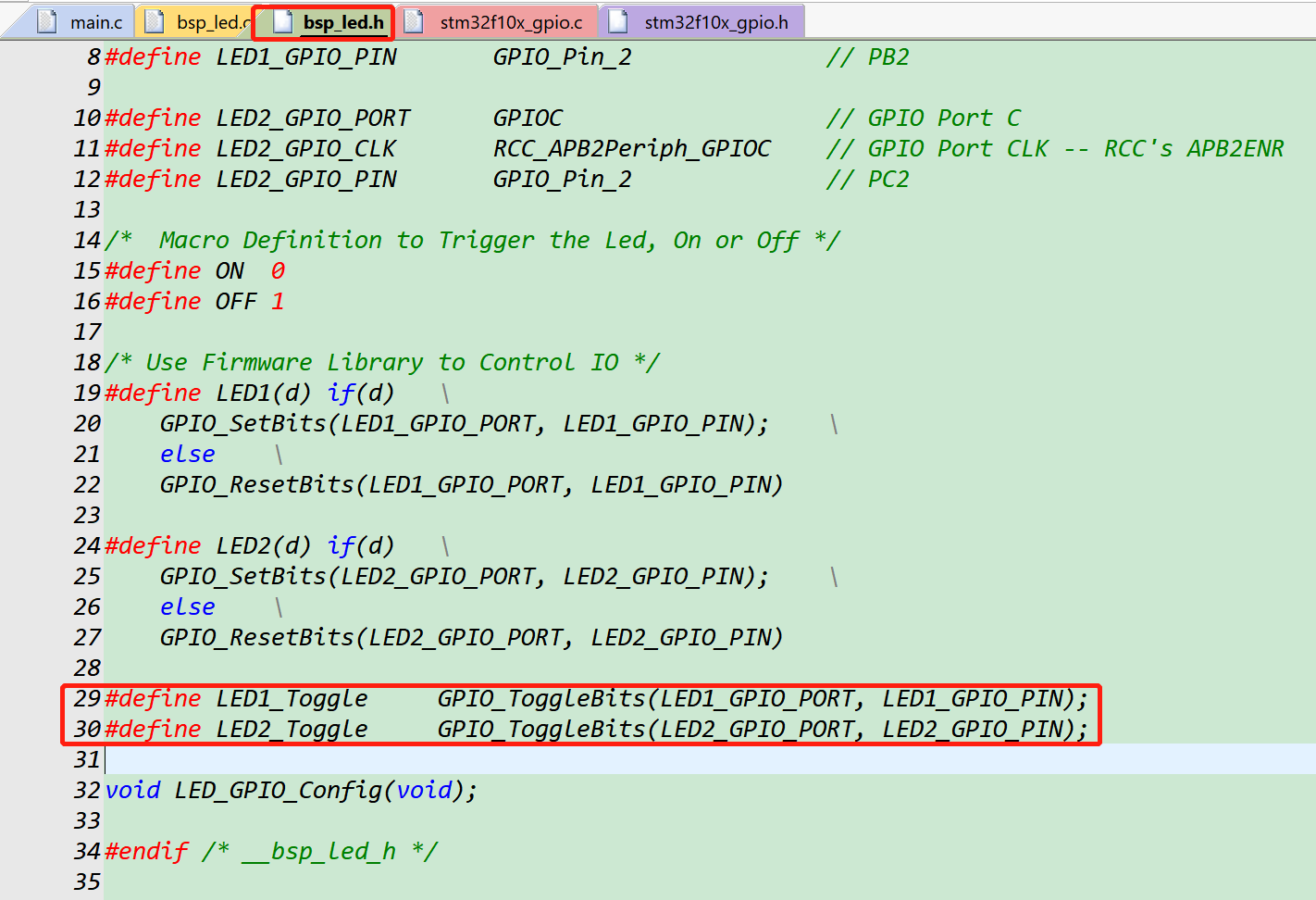Click LED2_GPIO_CLK on line 11
This screenshot has width=1316, height=900.
coord(306,148)
